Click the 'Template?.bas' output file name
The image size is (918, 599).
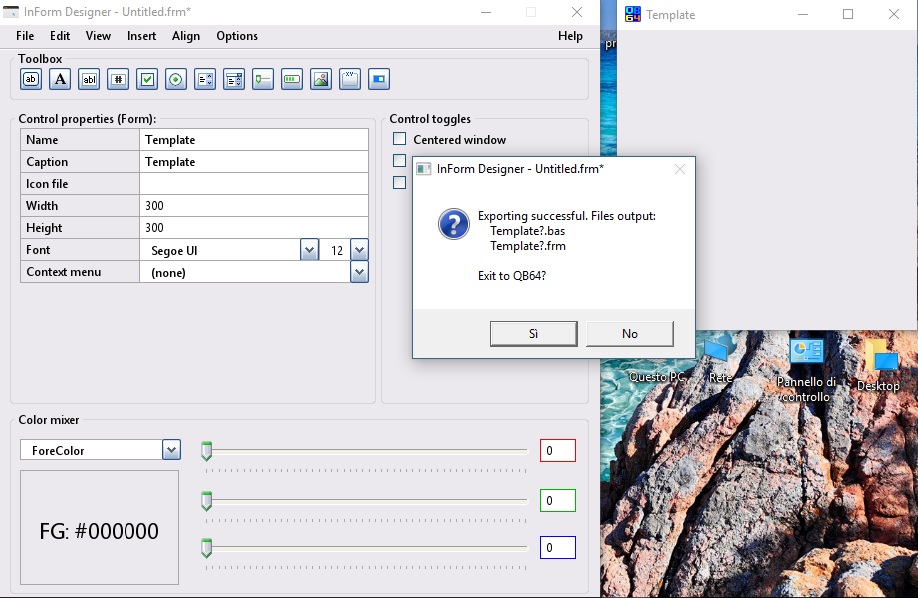click(x=527, y=231)
